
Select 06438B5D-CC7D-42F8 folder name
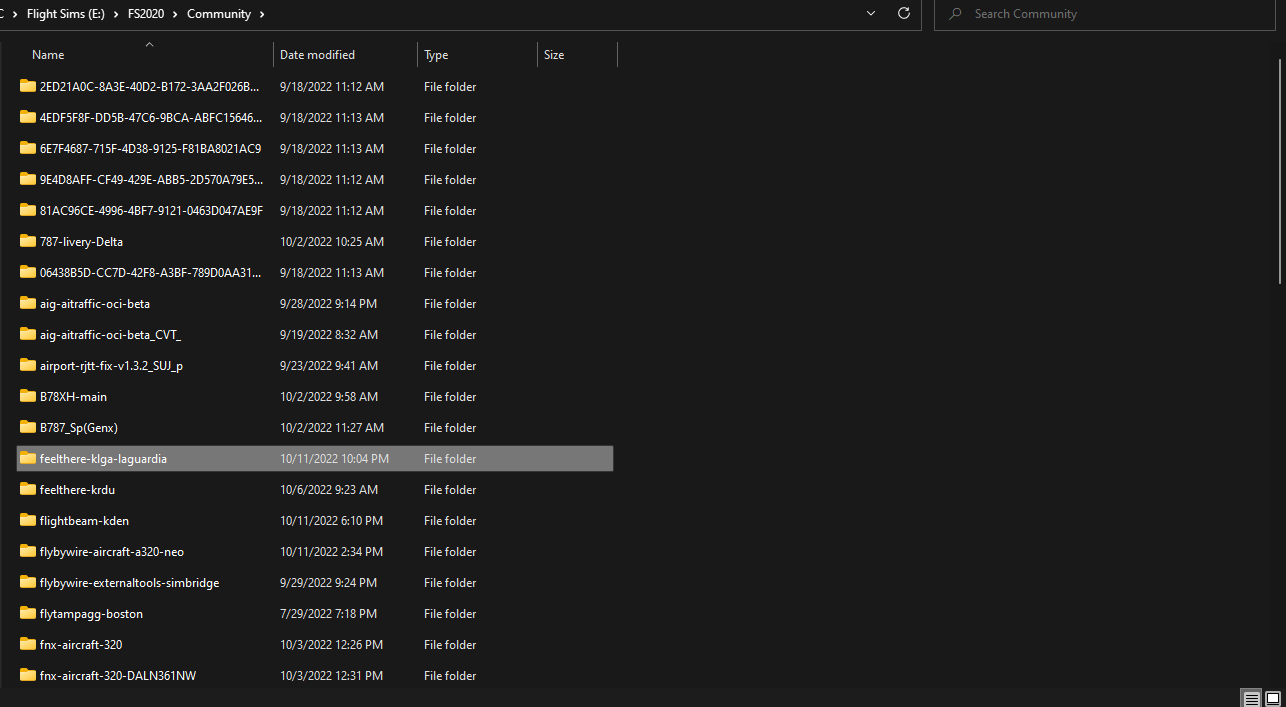[x=151, y=272]
